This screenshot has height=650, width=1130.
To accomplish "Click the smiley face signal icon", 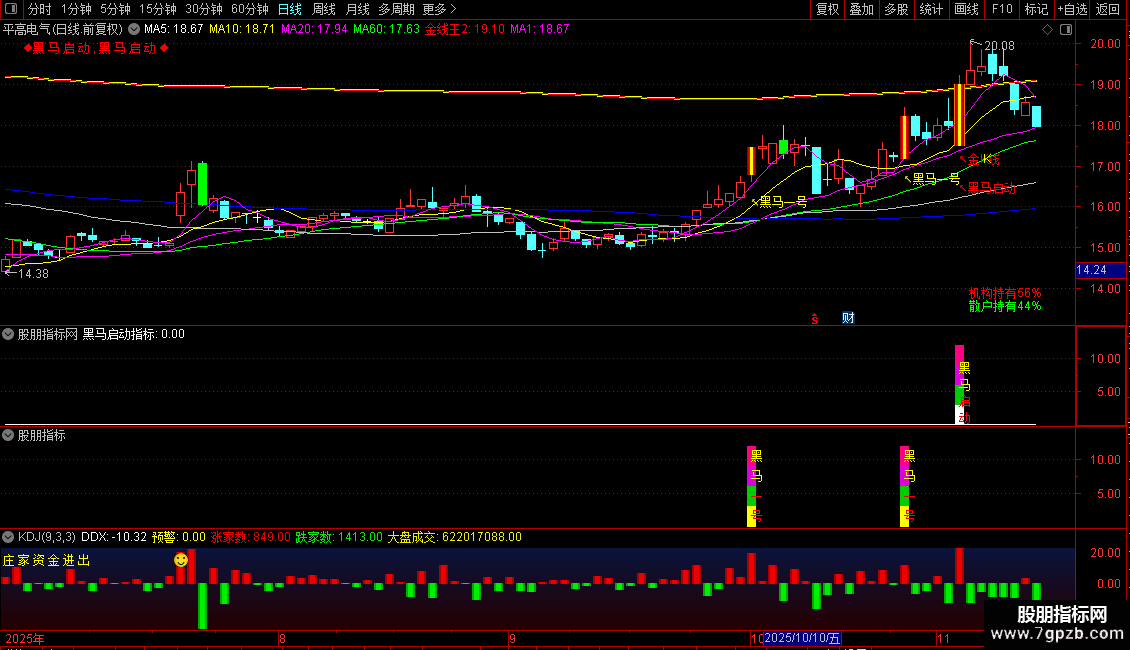I will pyautogui.click(x=181, y=559).
